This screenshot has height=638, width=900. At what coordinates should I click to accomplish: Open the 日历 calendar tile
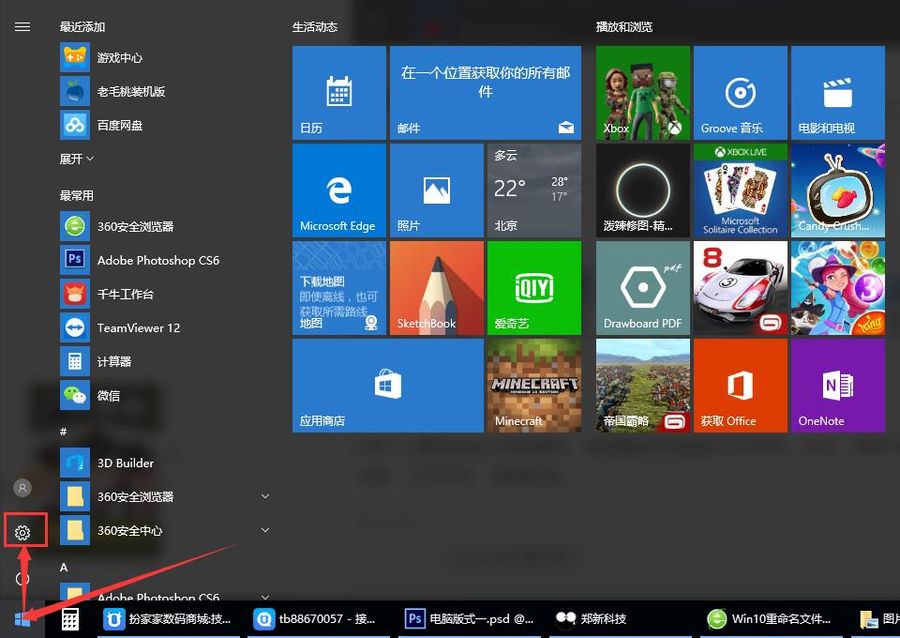point(339,93)
